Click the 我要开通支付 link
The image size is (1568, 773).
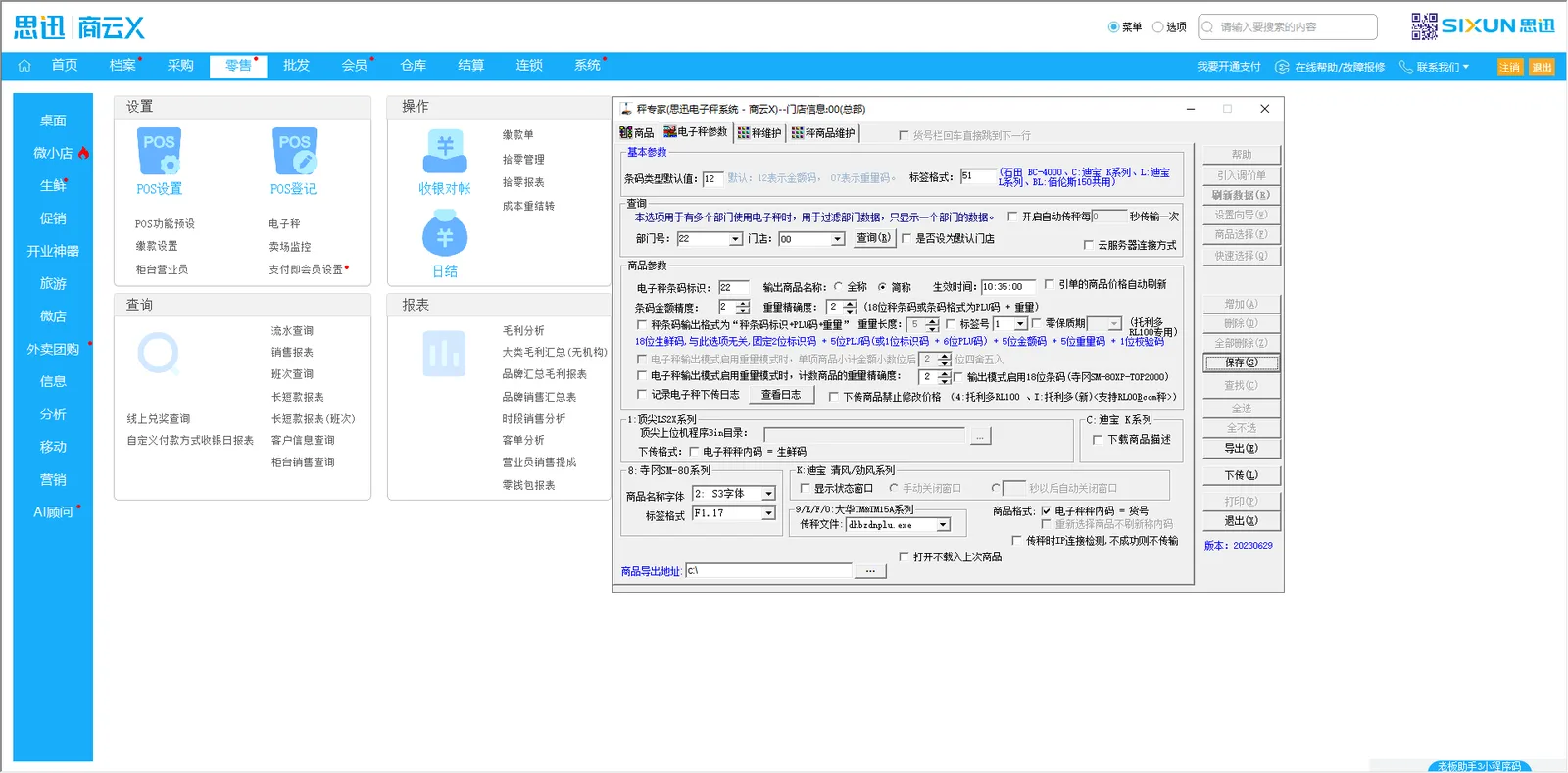(1229, 67)
